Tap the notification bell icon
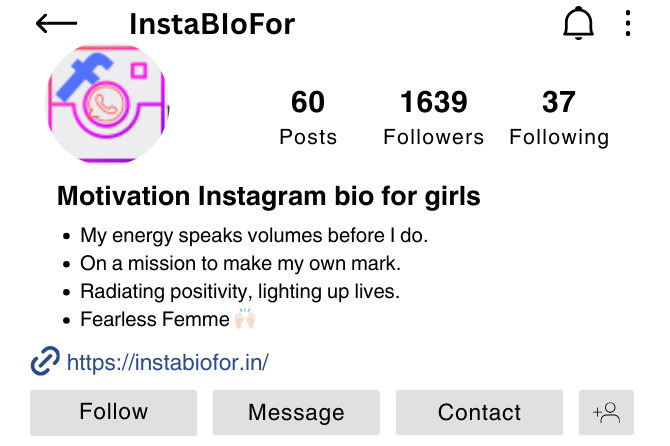 coord(578,23)
